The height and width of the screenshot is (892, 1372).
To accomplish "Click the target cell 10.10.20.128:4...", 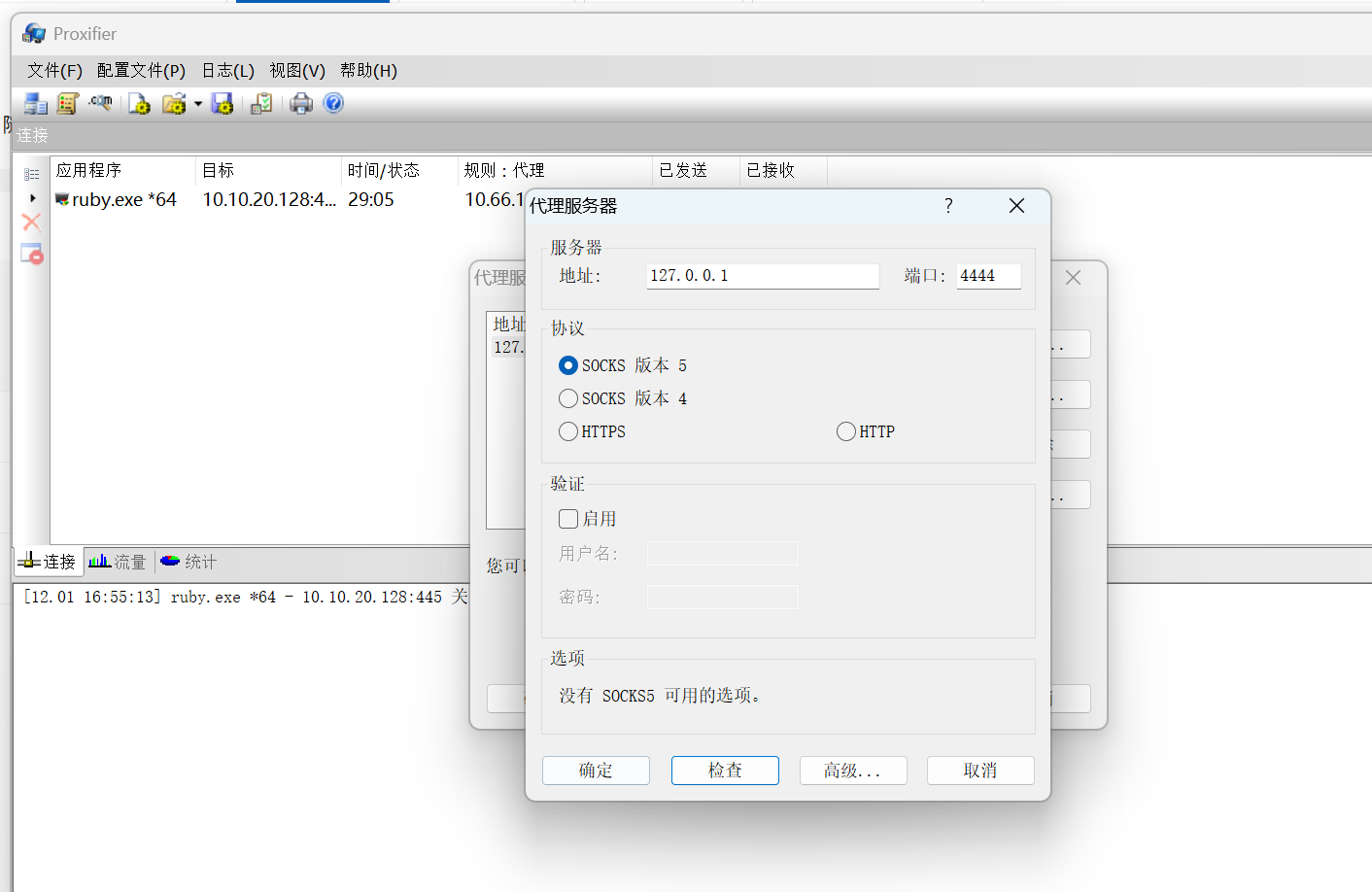I will pyautogui.click(x=269, y=199).
